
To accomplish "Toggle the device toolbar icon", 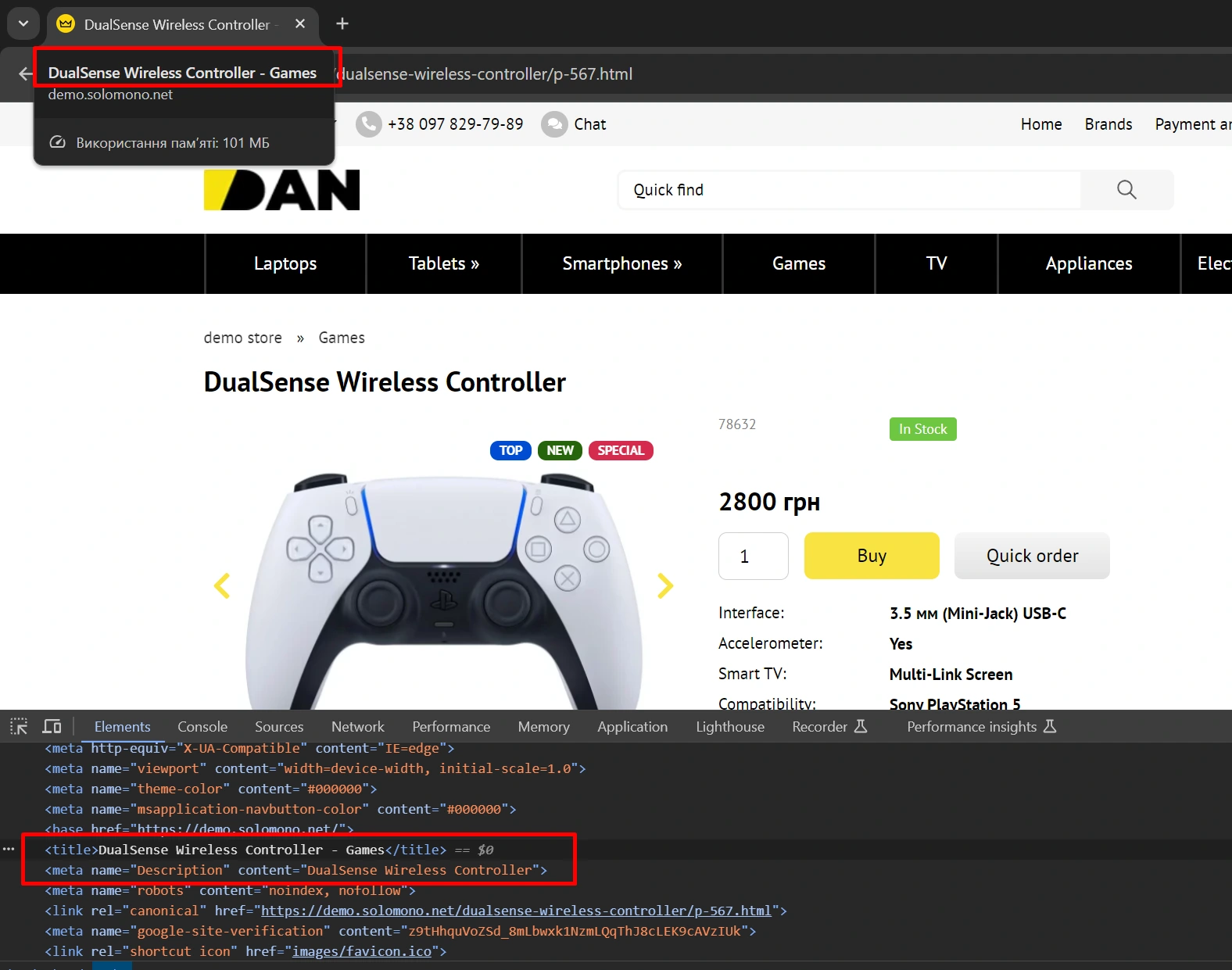I will tap(52, 726).
